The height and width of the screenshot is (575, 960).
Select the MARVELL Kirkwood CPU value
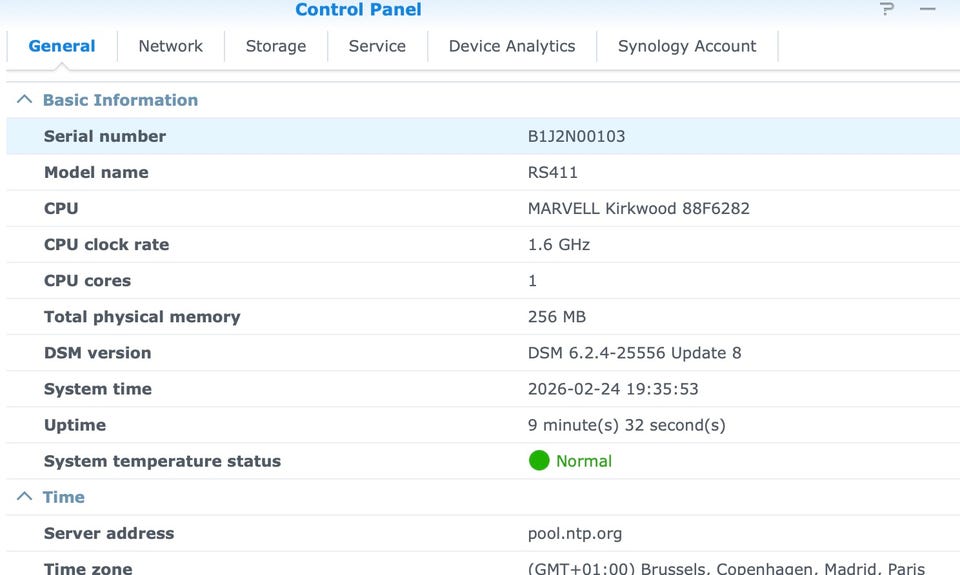pyautogui.click(x=638, y=208)
